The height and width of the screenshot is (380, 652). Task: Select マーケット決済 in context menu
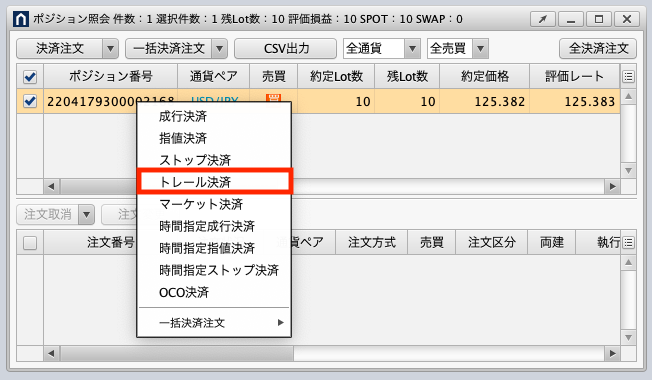[214, 204]
